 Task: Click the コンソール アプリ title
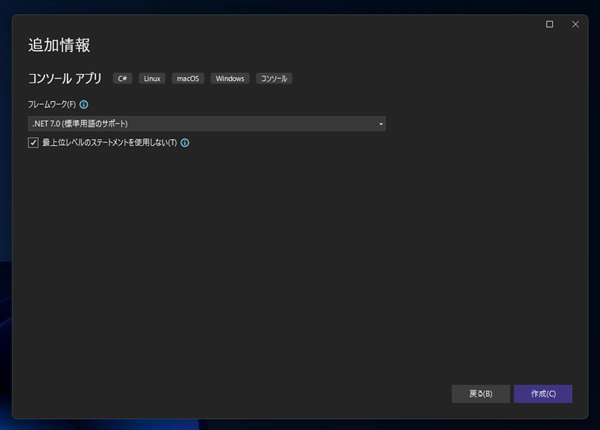click(65, 78)
